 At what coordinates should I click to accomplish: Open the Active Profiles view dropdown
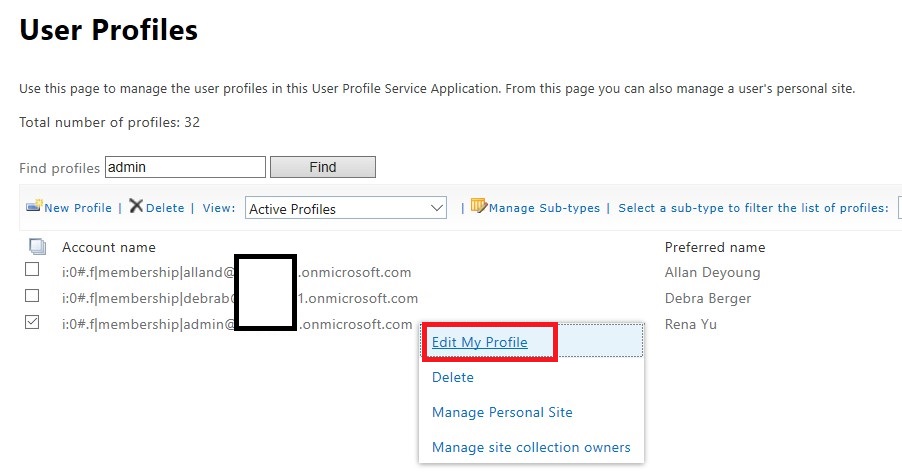coord(346,208)
